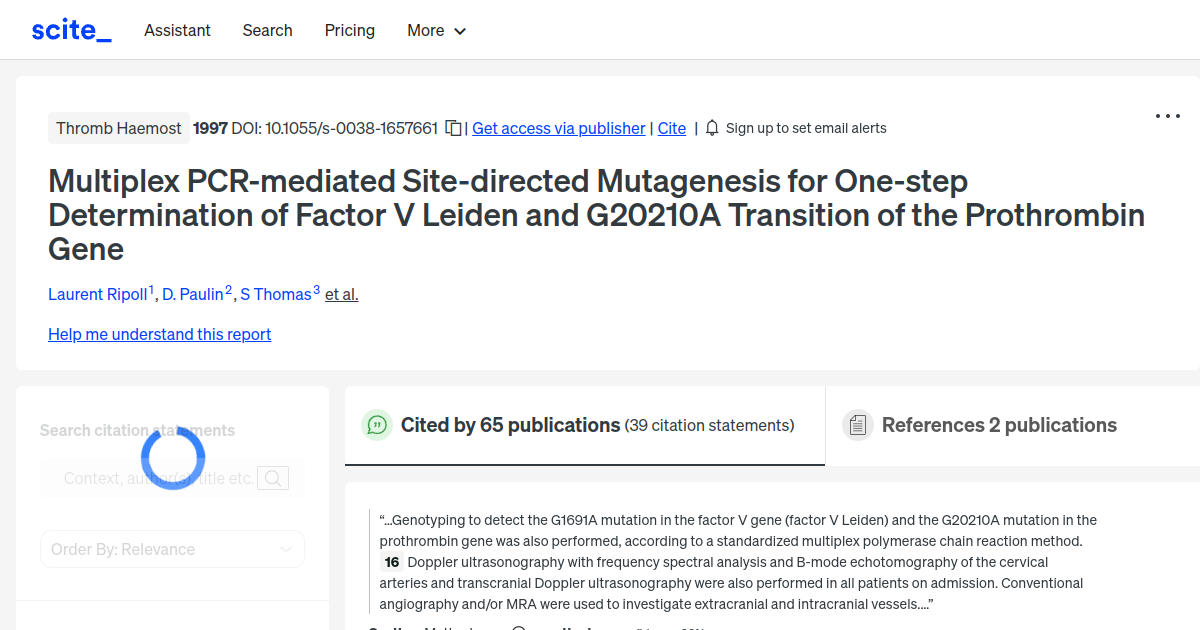Open the Assistant menu item
The height and width of the screenshot is (630, 1200).
coord(177,30)
